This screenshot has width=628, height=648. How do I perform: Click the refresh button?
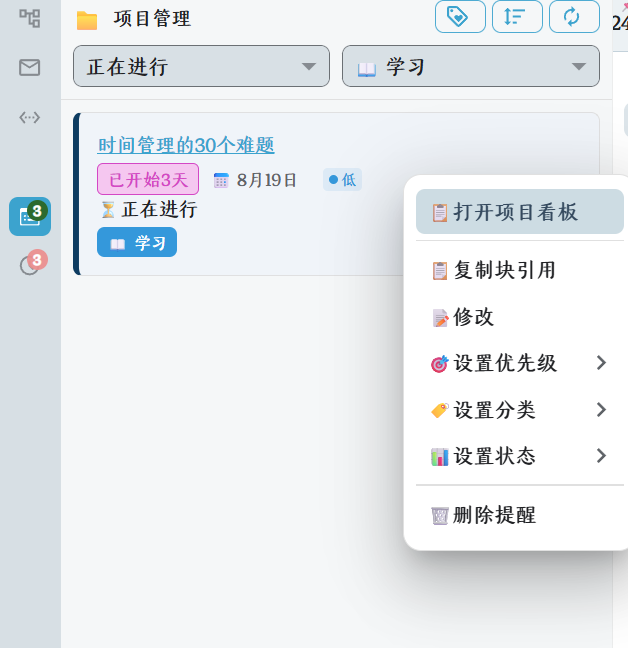pos(574,17)
